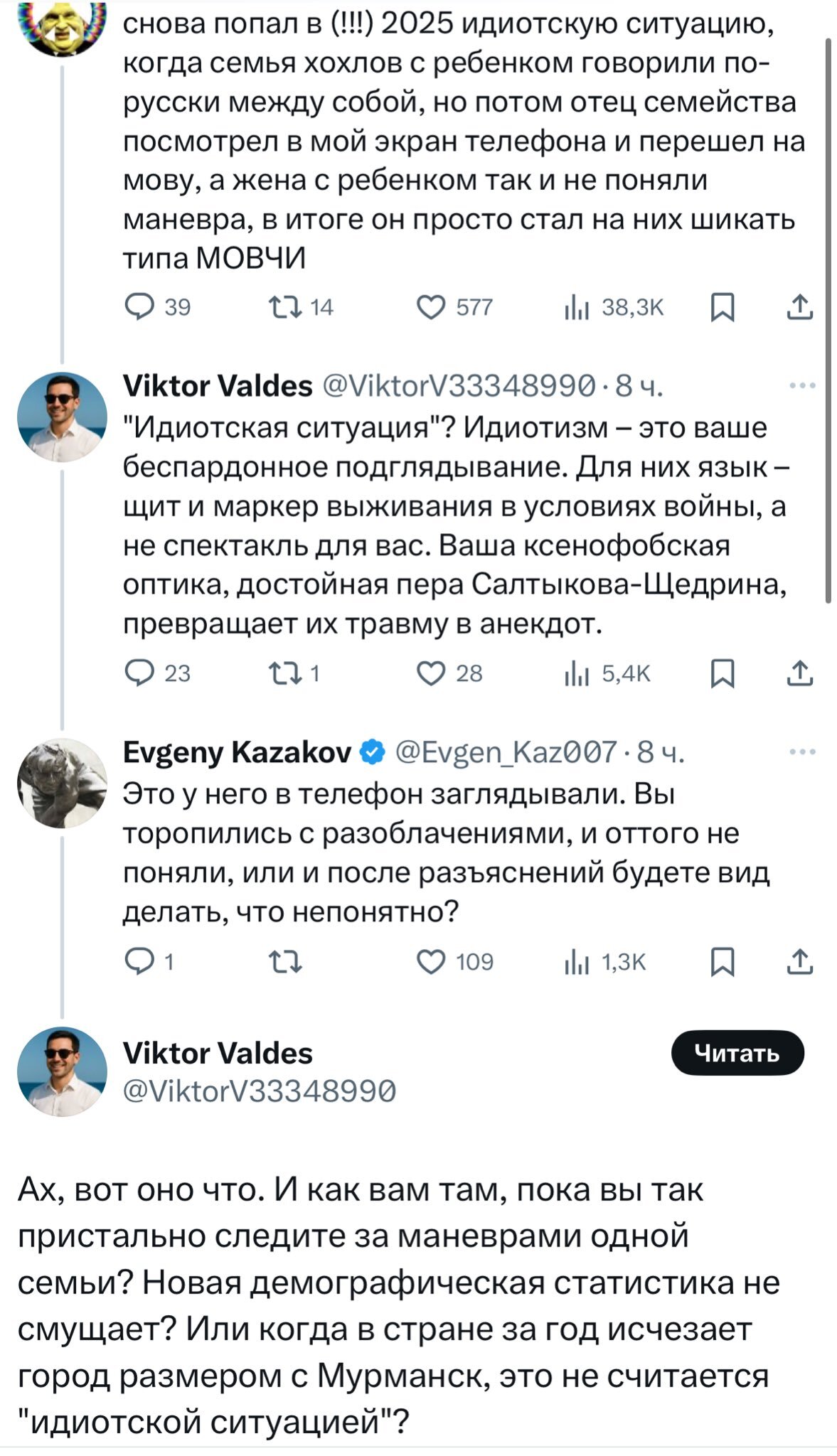View analytics showing 38,3K views
The width and height of the screenshot is (837, 1456).
coord(573,307)
